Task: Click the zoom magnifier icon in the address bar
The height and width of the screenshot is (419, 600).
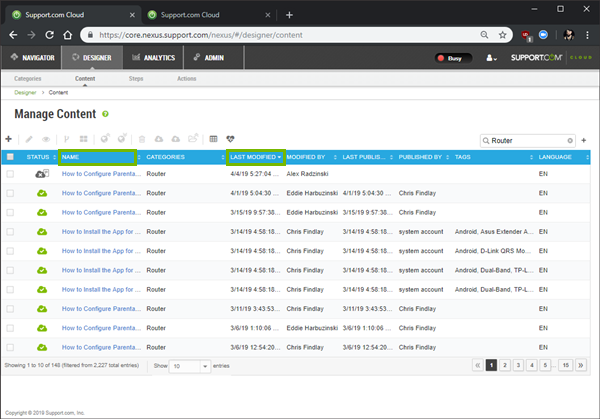Action: tap(484, 35)
